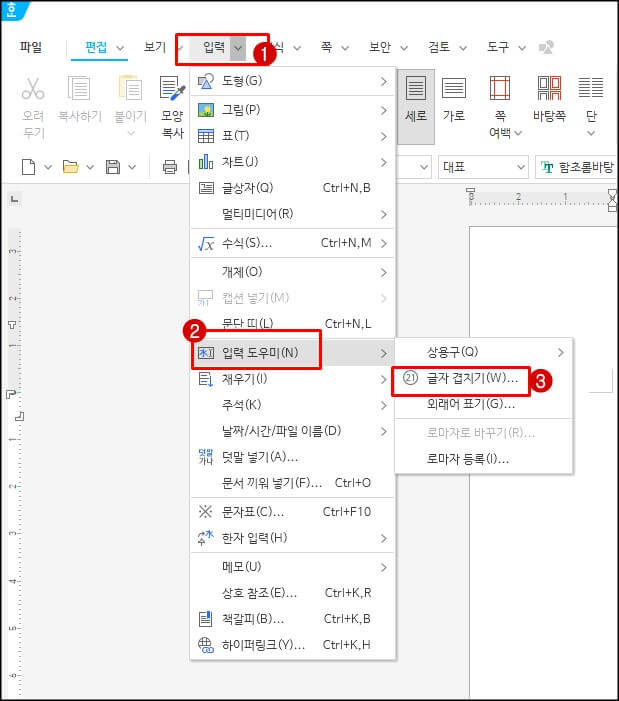Select 외래어 표기(G) submenu item
Screen dimensions: 619x701
(484, 404)
